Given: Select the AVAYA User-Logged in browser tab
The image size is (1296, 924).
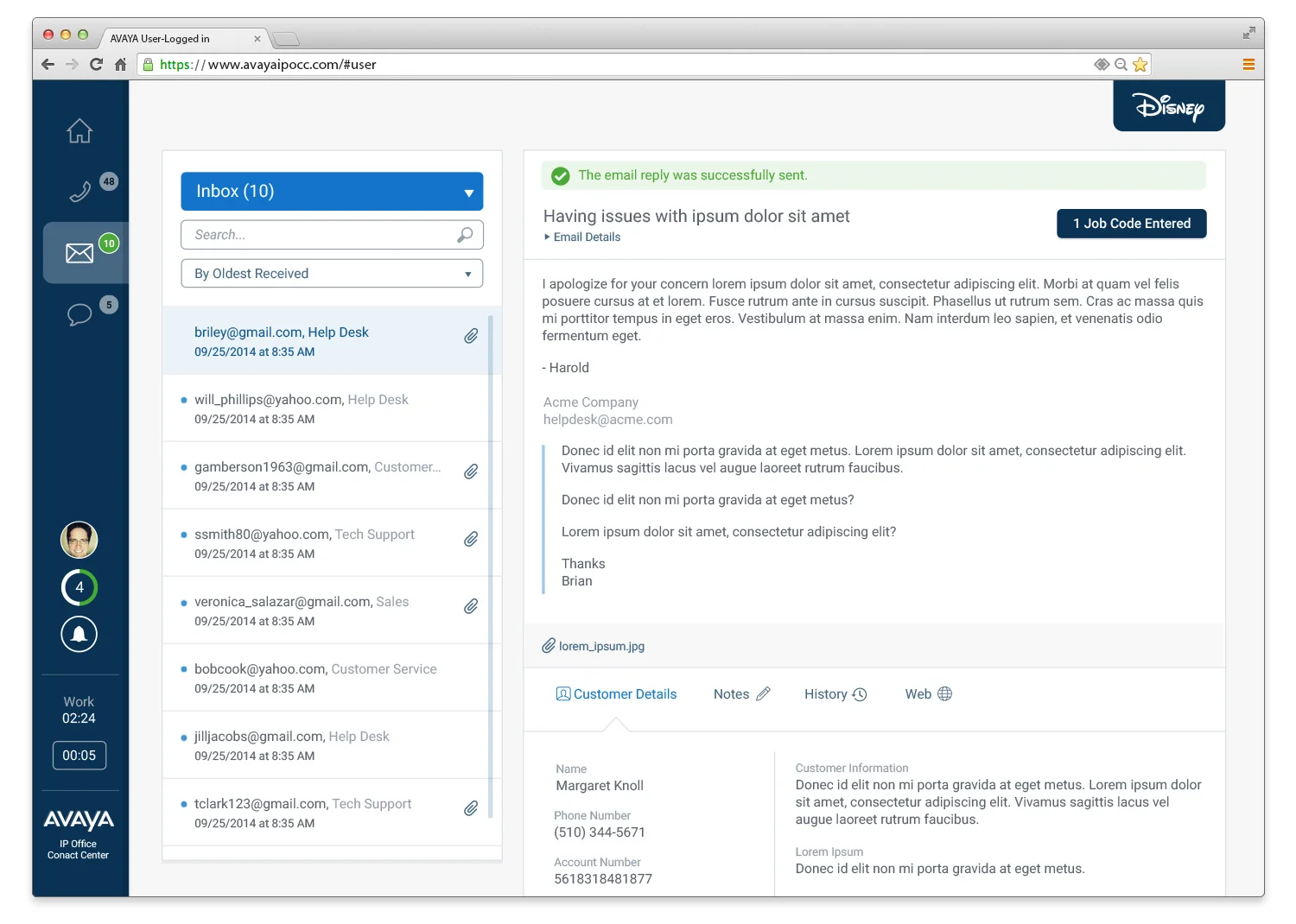Looking at the screenshot, I should pyautogui.click(x=183, y=39).
